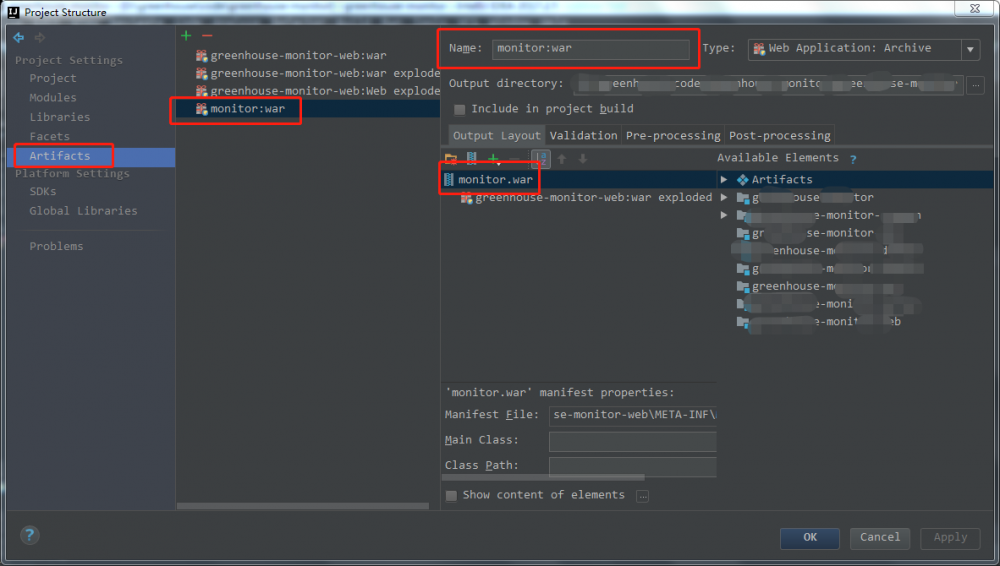Click the grey forward navigation arrow
The width and height of the screenshot is (1000, 566).
pos(40,38)
